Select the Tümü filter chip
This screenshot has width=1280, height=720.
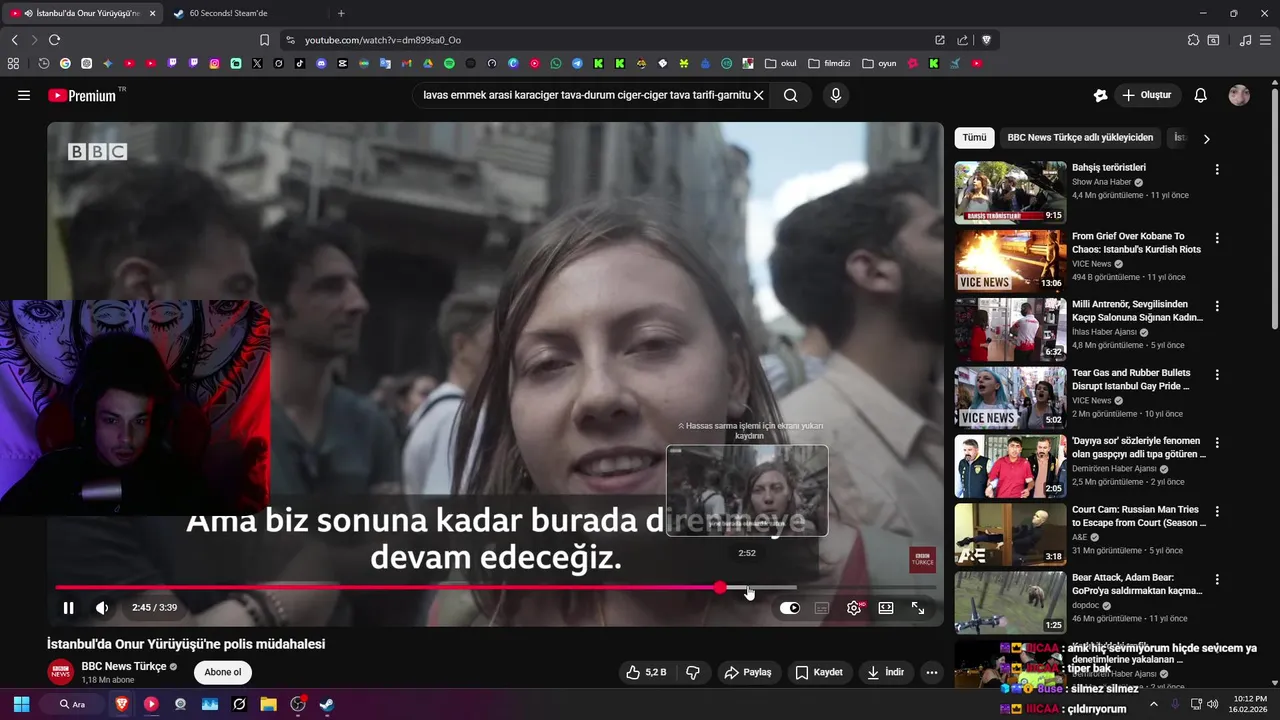point(974,138)
